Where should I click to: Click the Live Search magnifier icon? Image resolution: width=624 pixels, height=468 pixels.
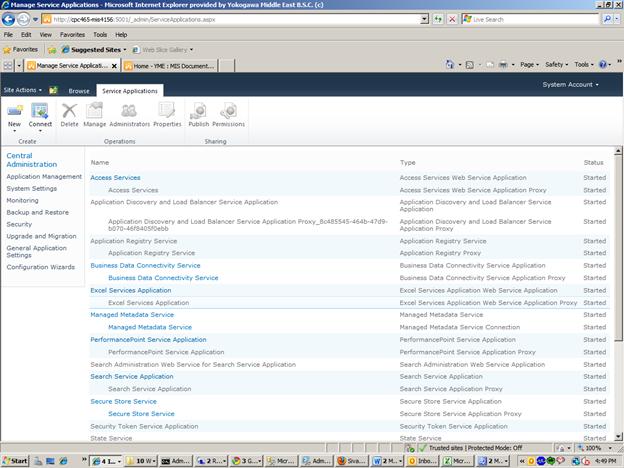(607, 19)
